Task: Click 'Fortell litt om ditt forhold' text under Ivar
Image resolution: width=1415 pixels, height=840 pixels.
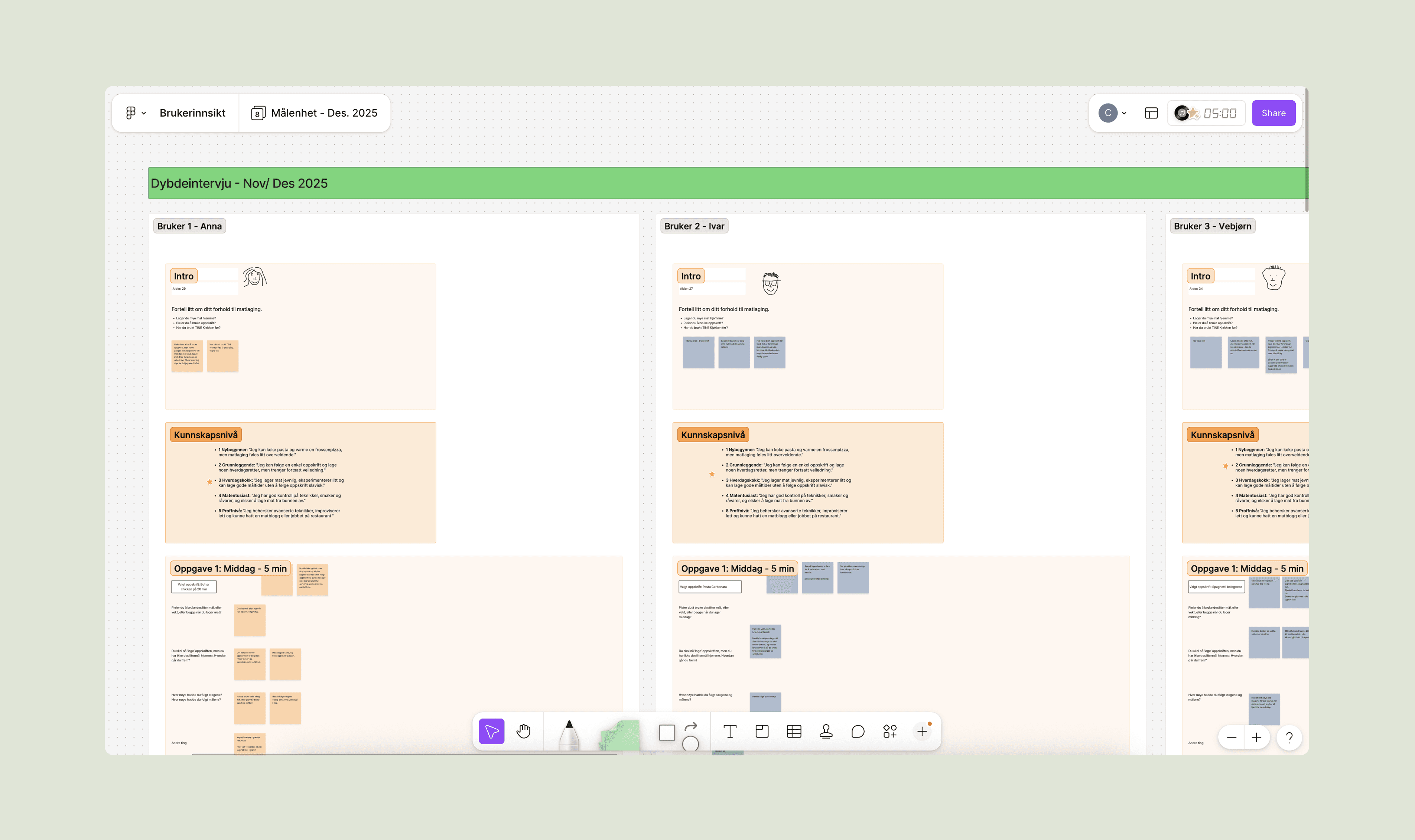Action: (x=723, y=309)
